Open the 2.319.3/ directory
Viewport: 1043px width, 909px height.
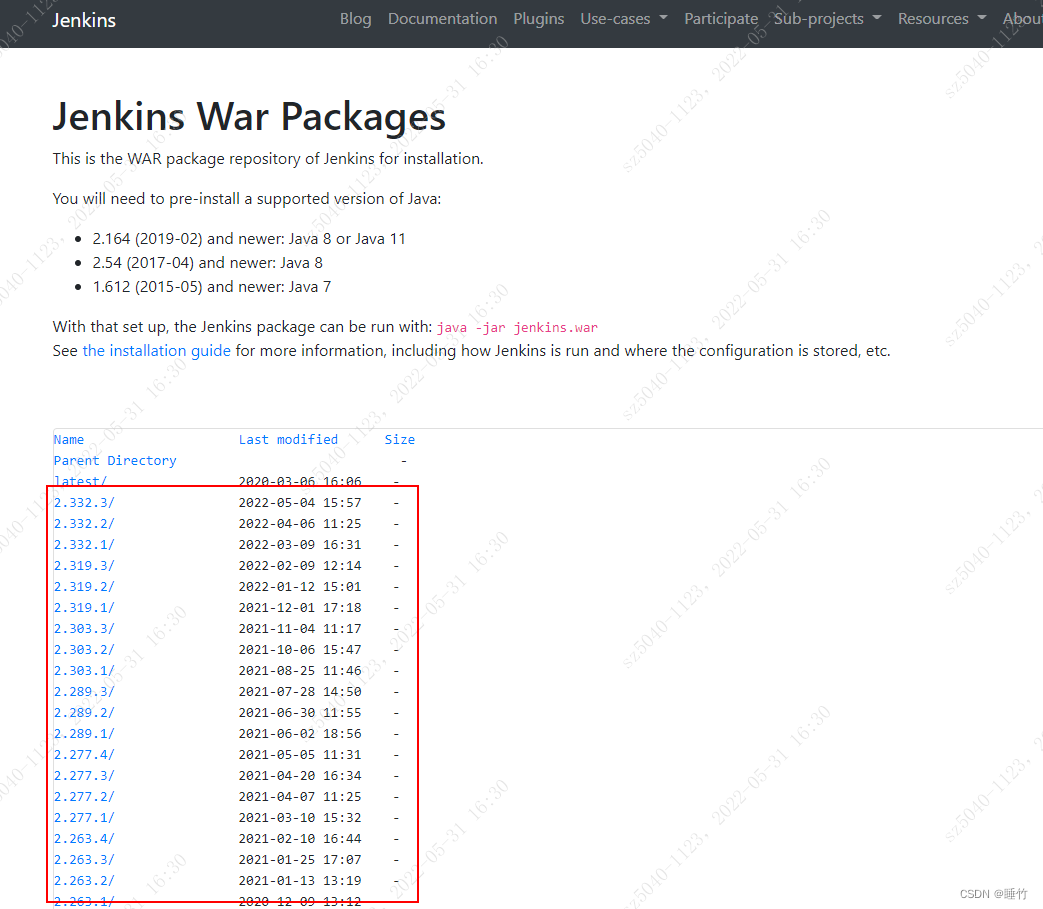(84, 566)
